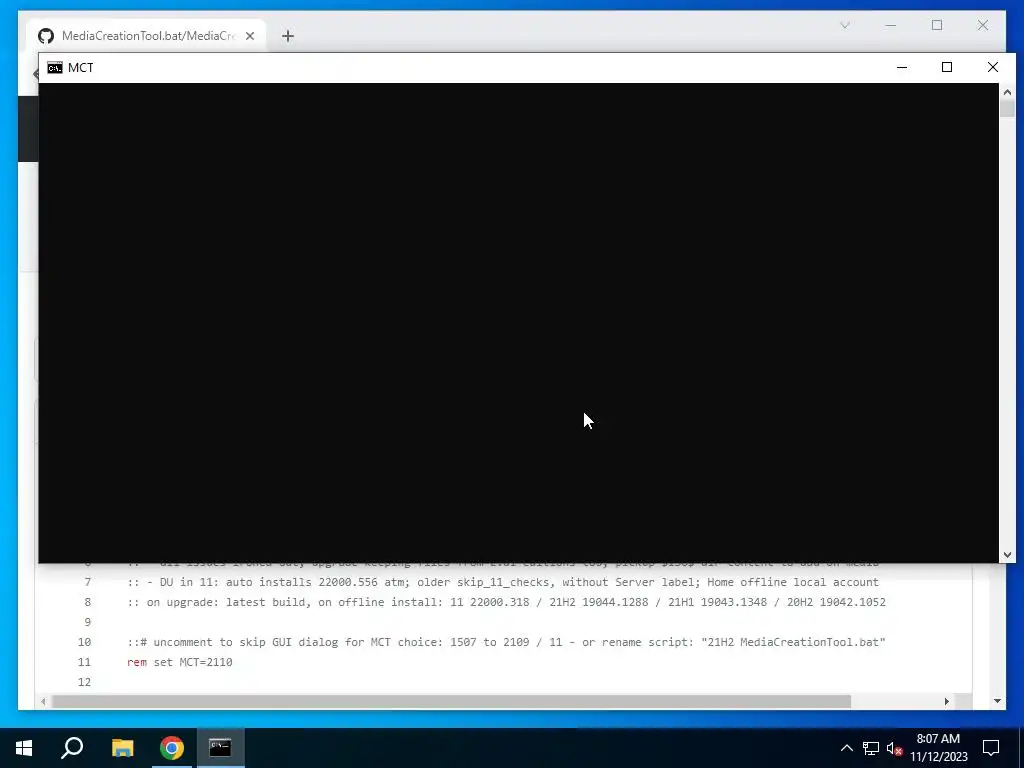This screenshot has width=1024, height=768.
Task: Click "set MCT=2110" text in code
Action: [193, 662]
